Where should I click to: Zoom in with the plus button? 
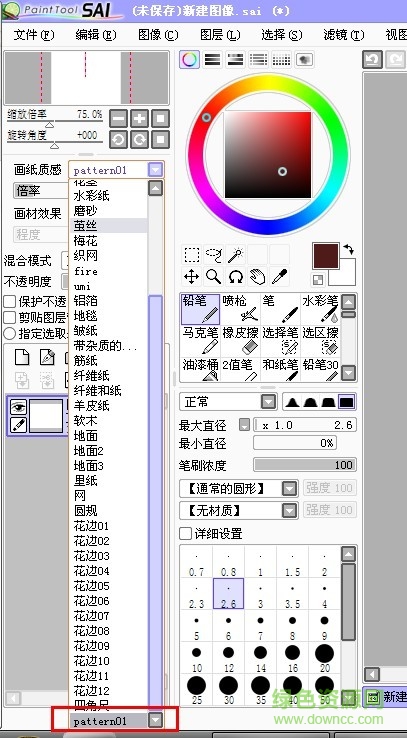[139, 119]
